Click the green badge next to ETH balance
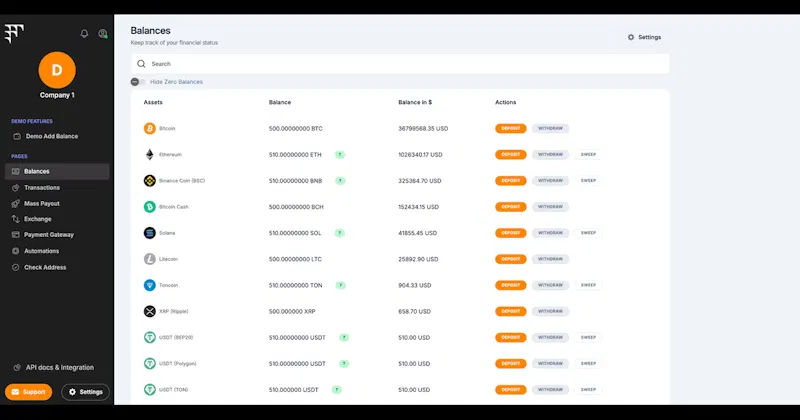 [x=340, y=155]
